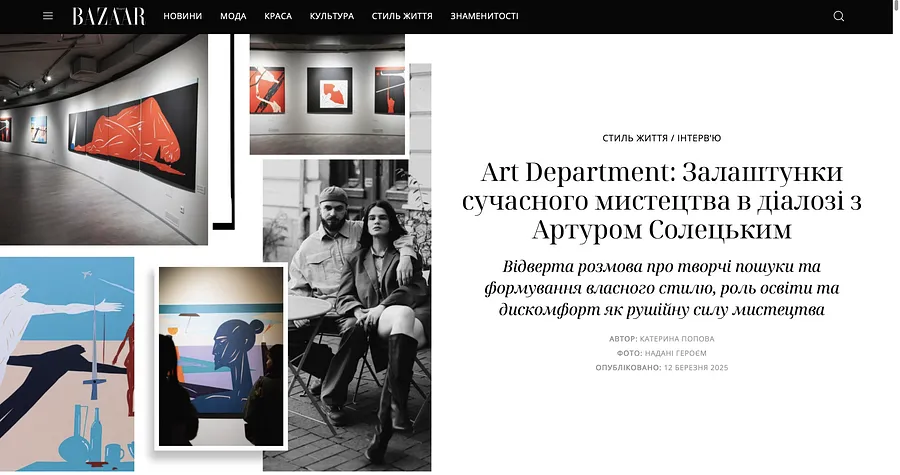Go to Bazaar logo homepage
The image size is (900, 475).
tap(108, 16)
